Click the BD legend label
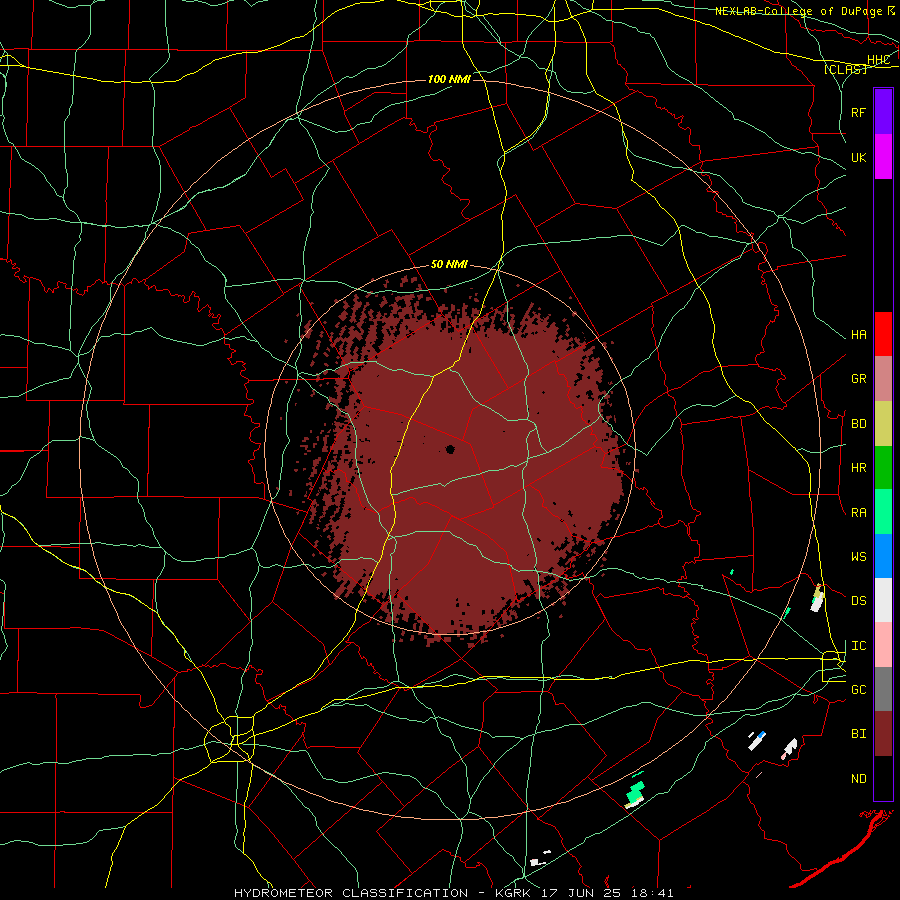This screenshot has width=900, height=900. pos(858,424)
